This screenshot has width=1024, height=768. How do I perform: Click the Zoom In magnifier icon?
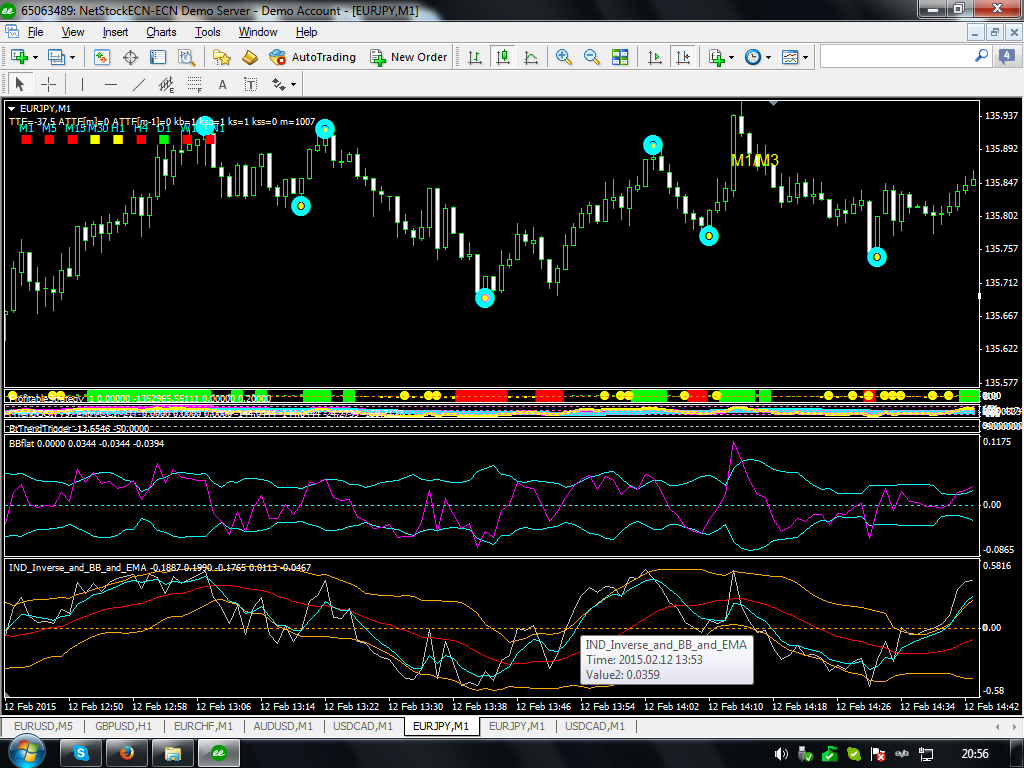565,57
